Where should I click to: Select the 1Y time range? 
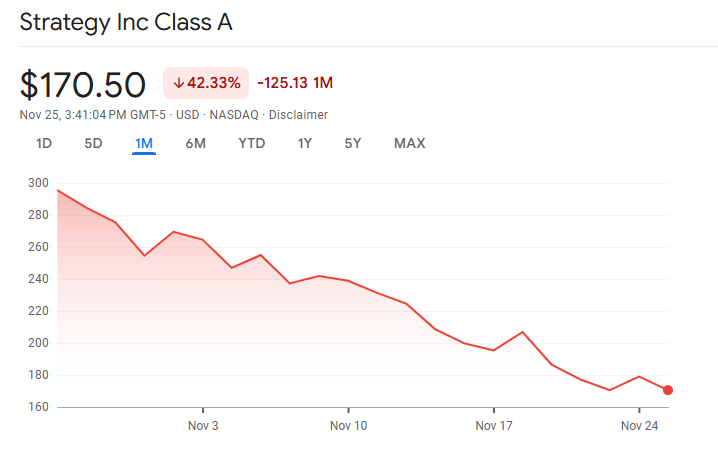tap(304, 143)
